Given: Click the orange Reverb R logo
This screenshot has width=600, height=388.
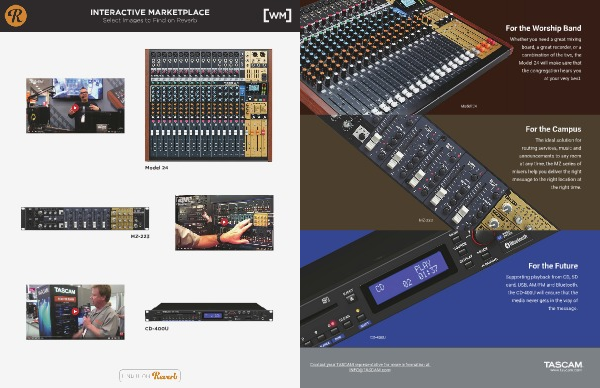Looking at the screenshot, I should pos(16,15).
